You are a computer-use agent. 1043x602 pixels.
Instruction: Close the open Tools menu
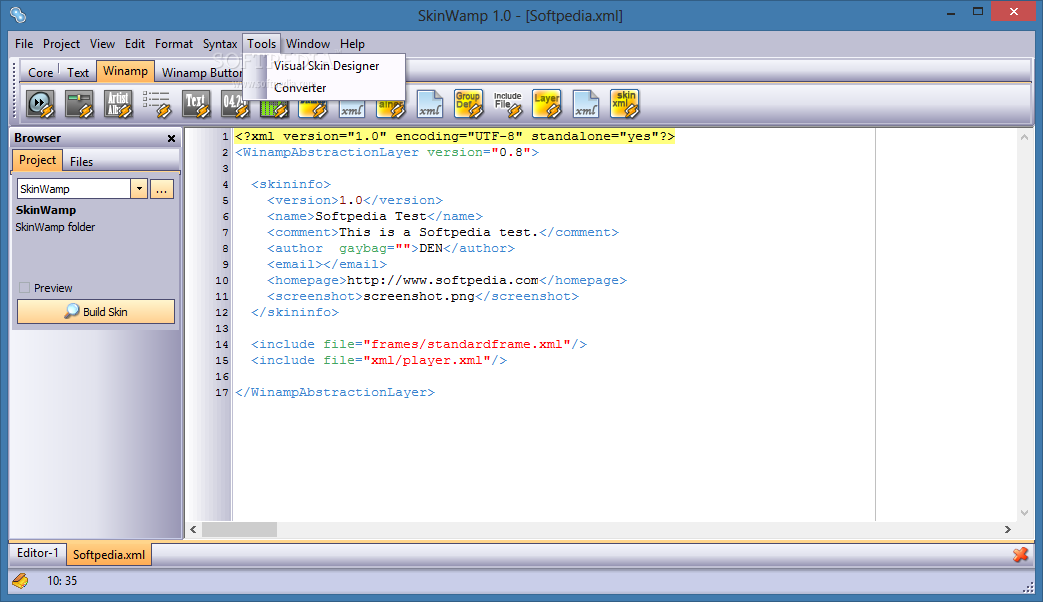click(x=261, y=44)
